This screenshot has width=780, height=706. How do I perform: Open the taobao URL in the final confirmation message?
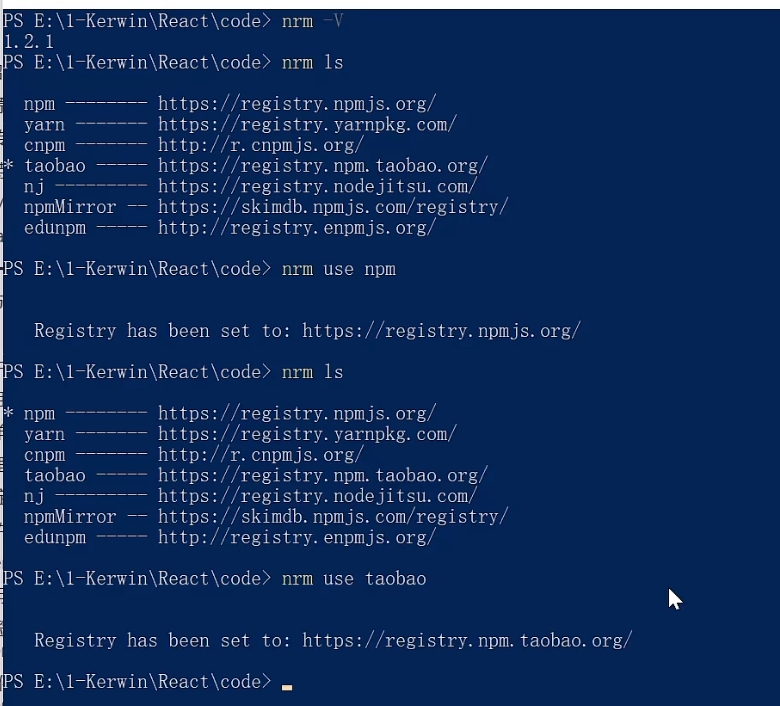coord(467,641)
